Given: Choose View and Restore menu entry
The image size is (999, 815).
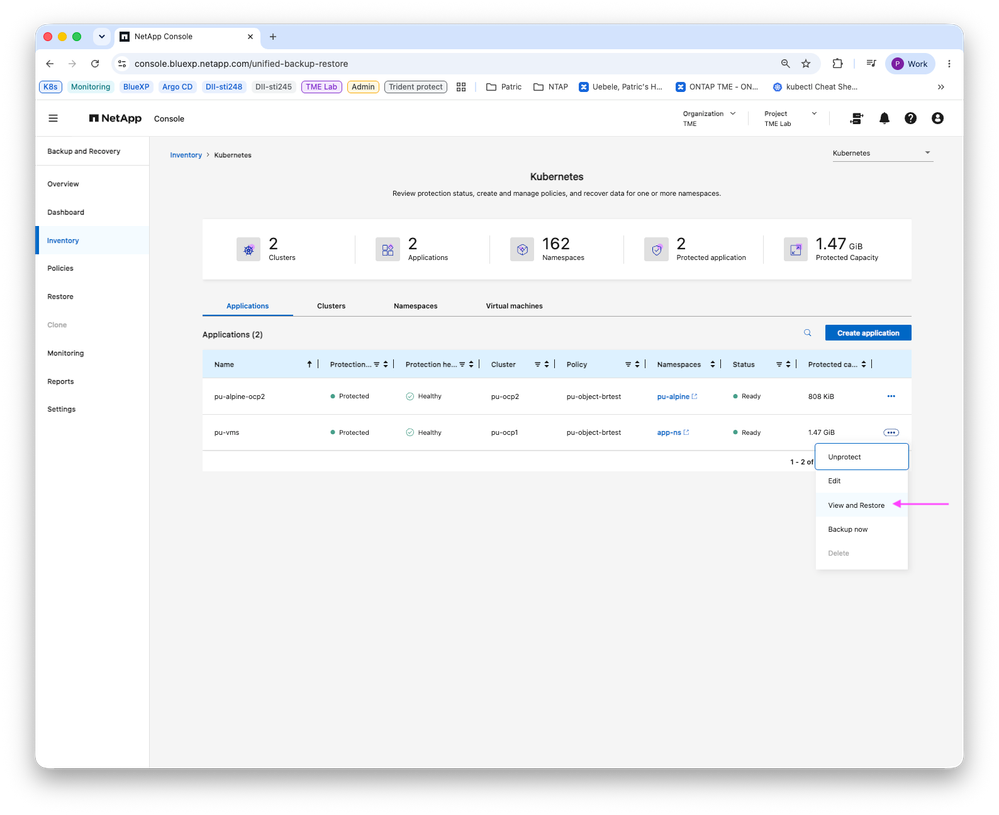Looking at the screenshot, I should click(x=861, y=505).
